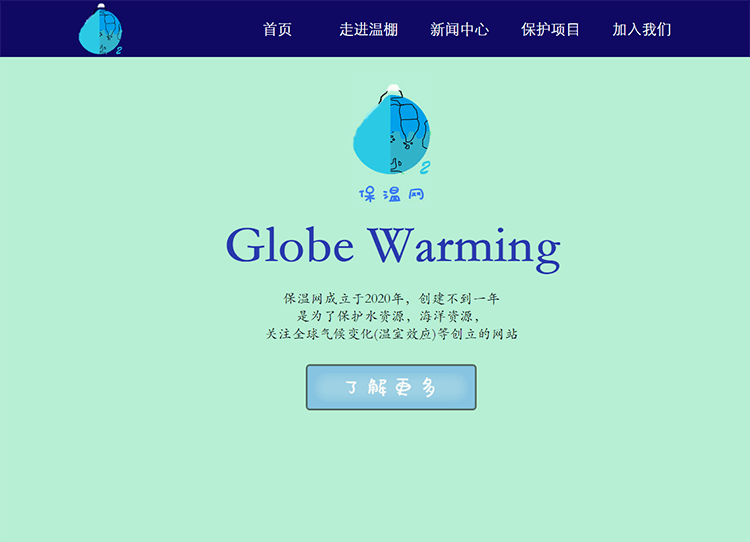
Task: Click the white cap atop the large logo
Action: (x=393, y=89)
